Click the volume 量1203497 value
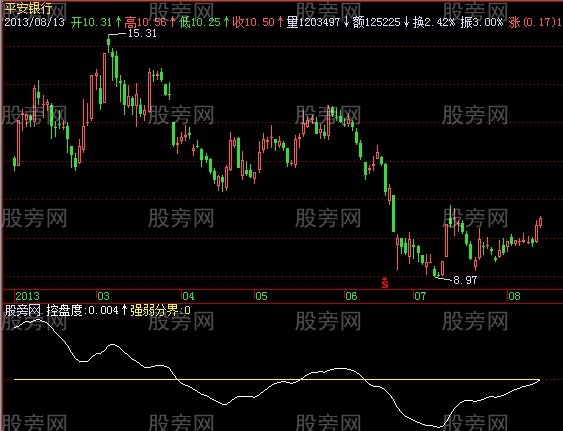The image size is (563, 431). (x=313, y=22)
